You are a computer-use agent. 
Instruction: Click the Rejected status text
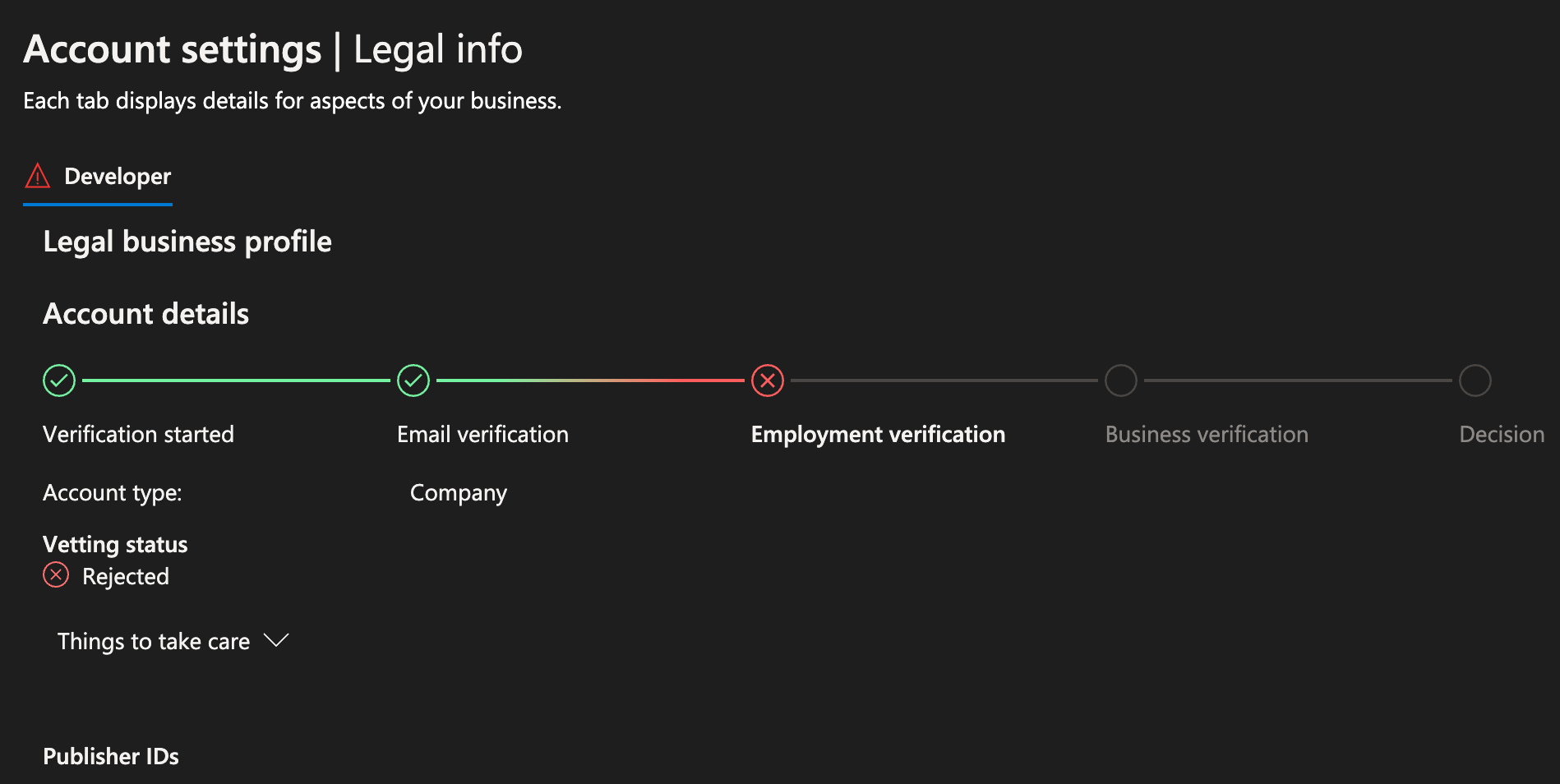[x=125, y=576]
